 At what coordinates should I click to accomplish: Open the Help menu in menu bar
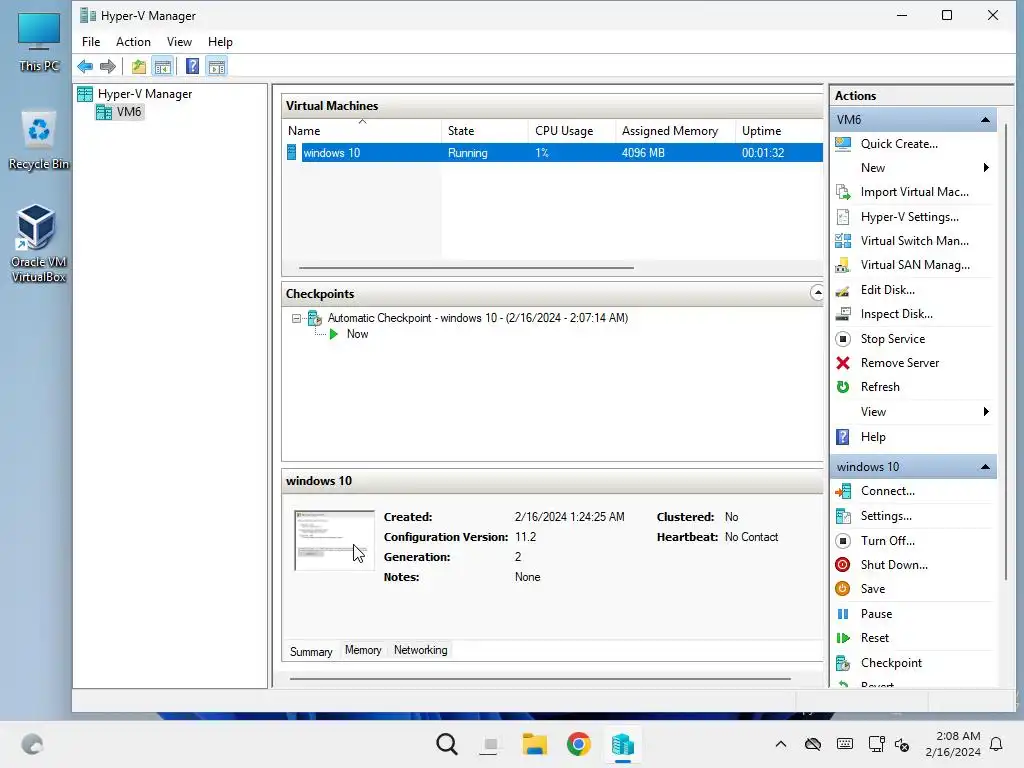(220, 42)
